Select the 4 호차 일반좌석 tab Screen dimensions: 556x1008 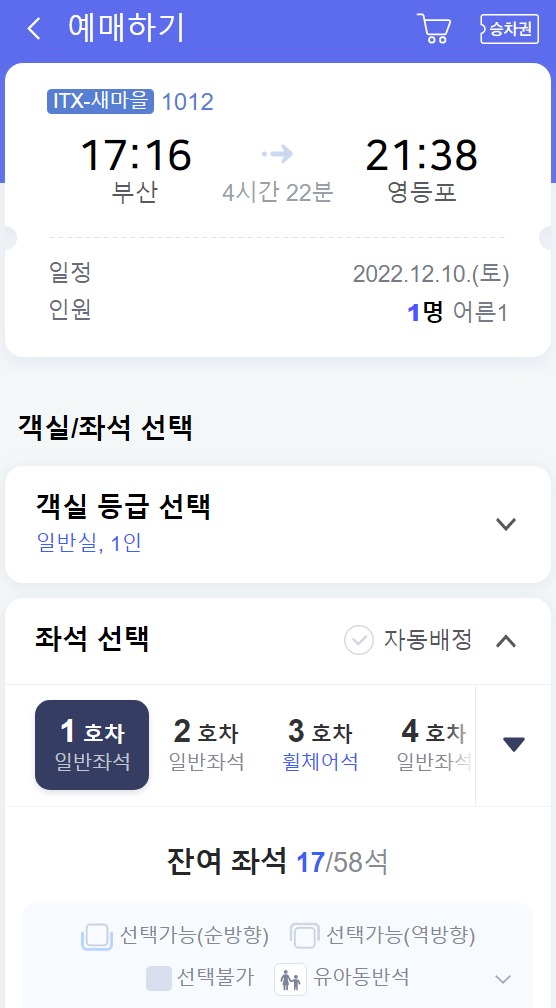click(x=434, y=745)
